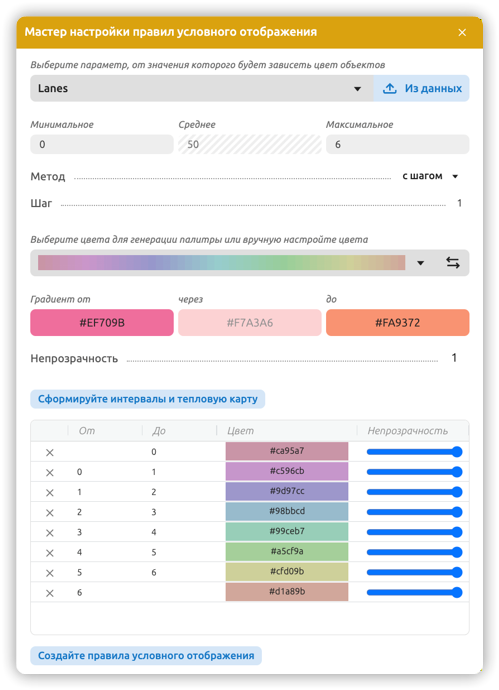Click 'Сформируйте интервалы и тепловую карту' button
Viewport: 499px width, 690px height.
147,399
